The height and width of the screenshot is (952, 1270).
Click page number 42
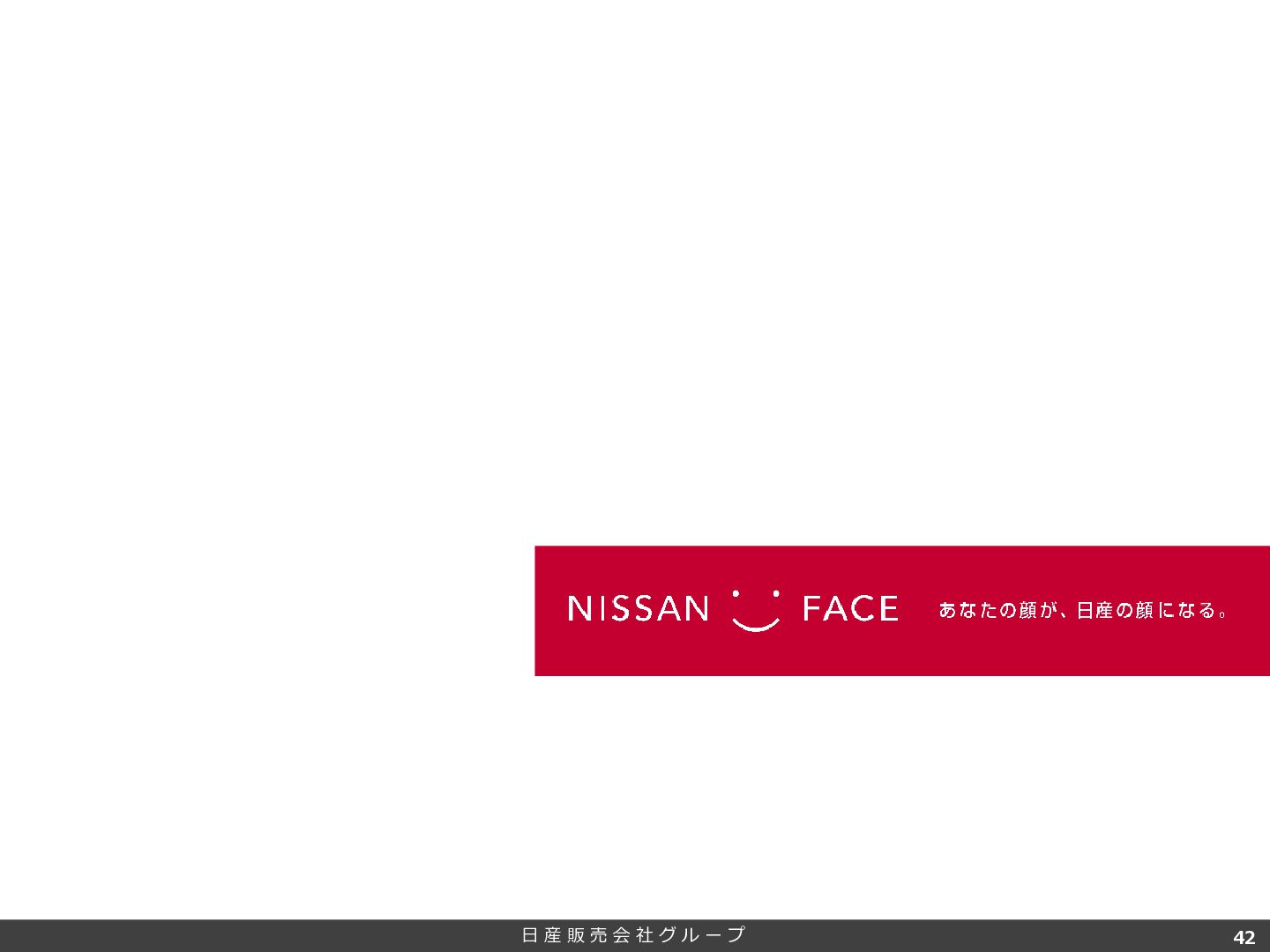coord(1244,937)
